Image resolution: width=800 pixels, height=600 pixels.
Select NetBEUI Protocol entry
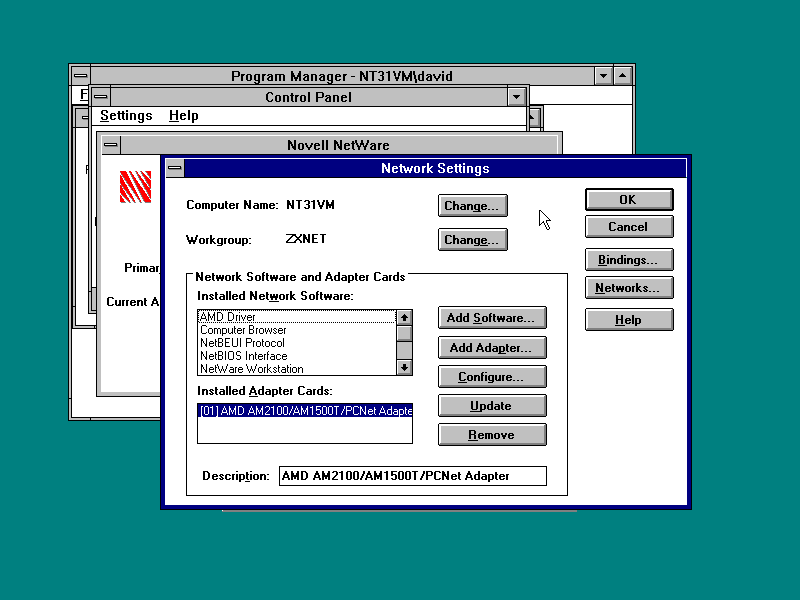point(297,343)
